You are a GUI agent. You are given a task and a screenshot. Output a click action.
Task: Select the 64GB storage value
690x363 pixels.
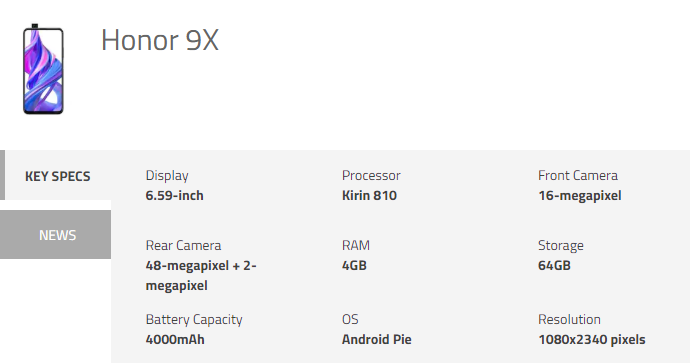pos(554,265)
